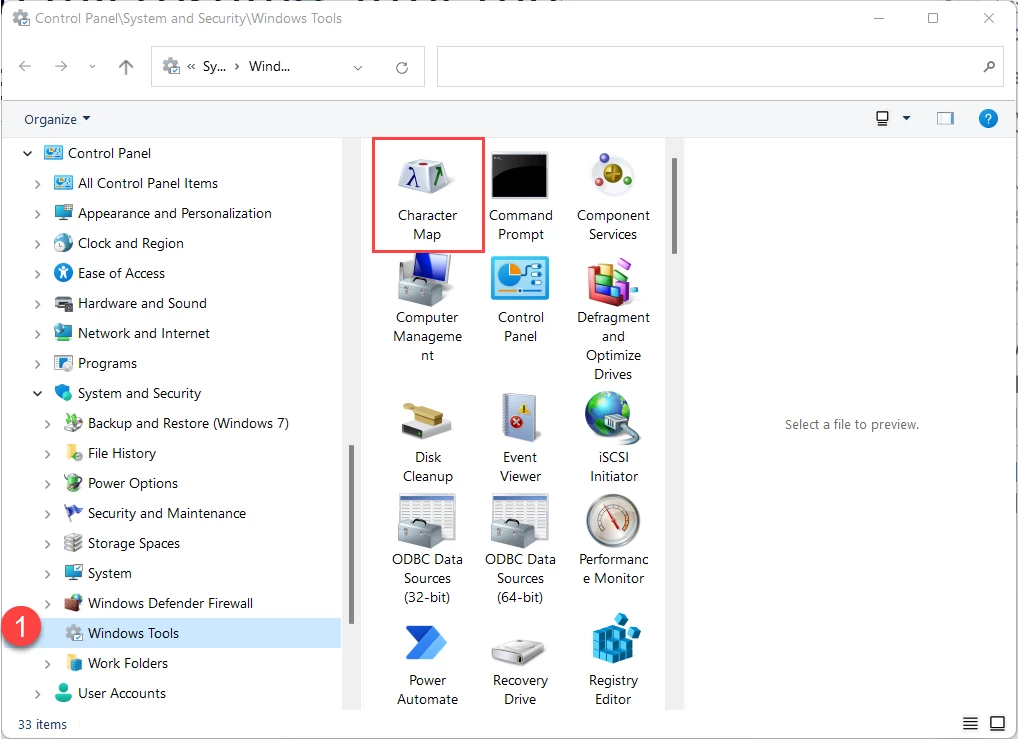
Task: Collapse the Control Panel tree node
Action: [27, 154]
